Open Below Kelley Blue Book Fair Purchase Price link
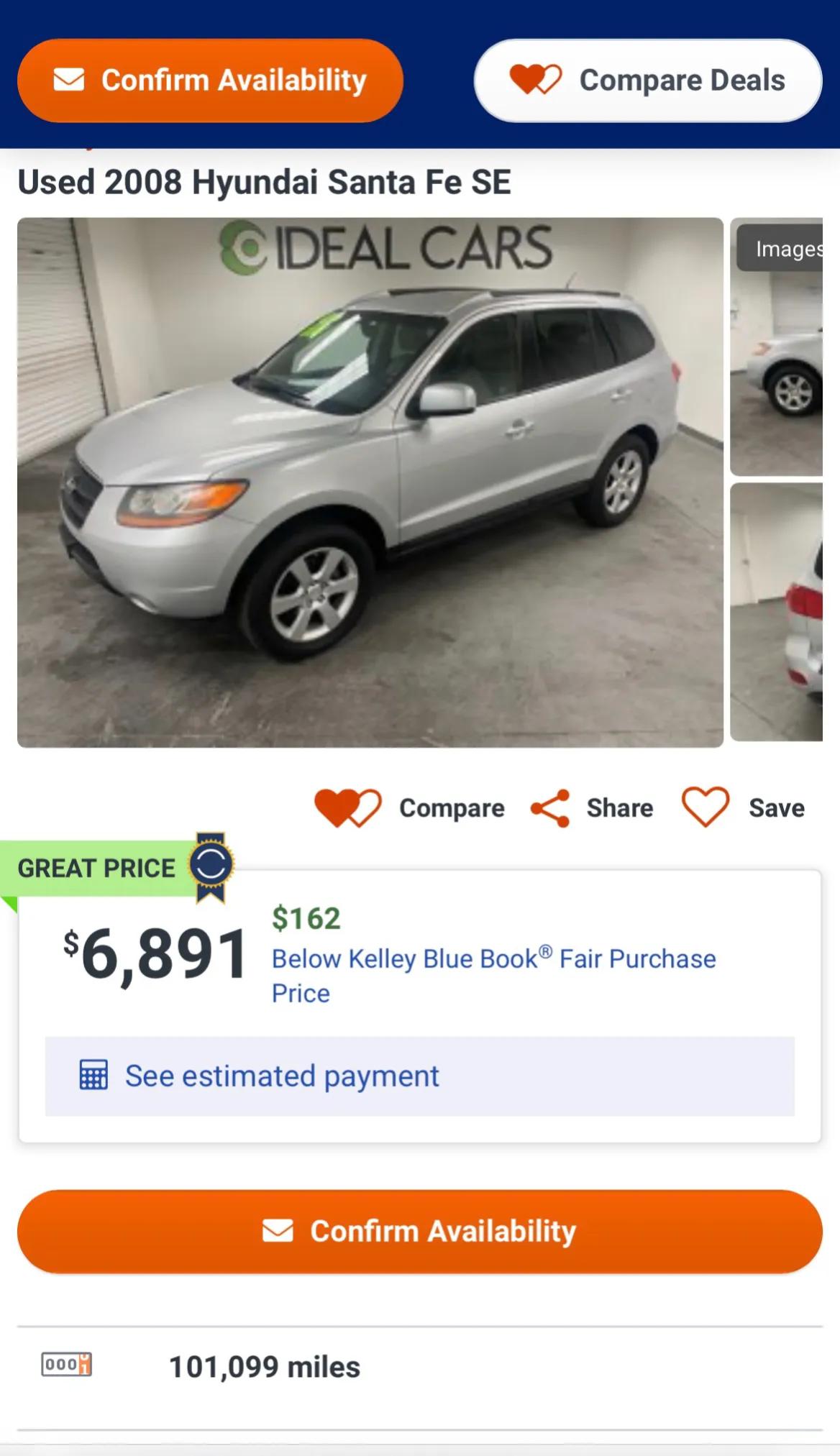 [x=494, y=976]
